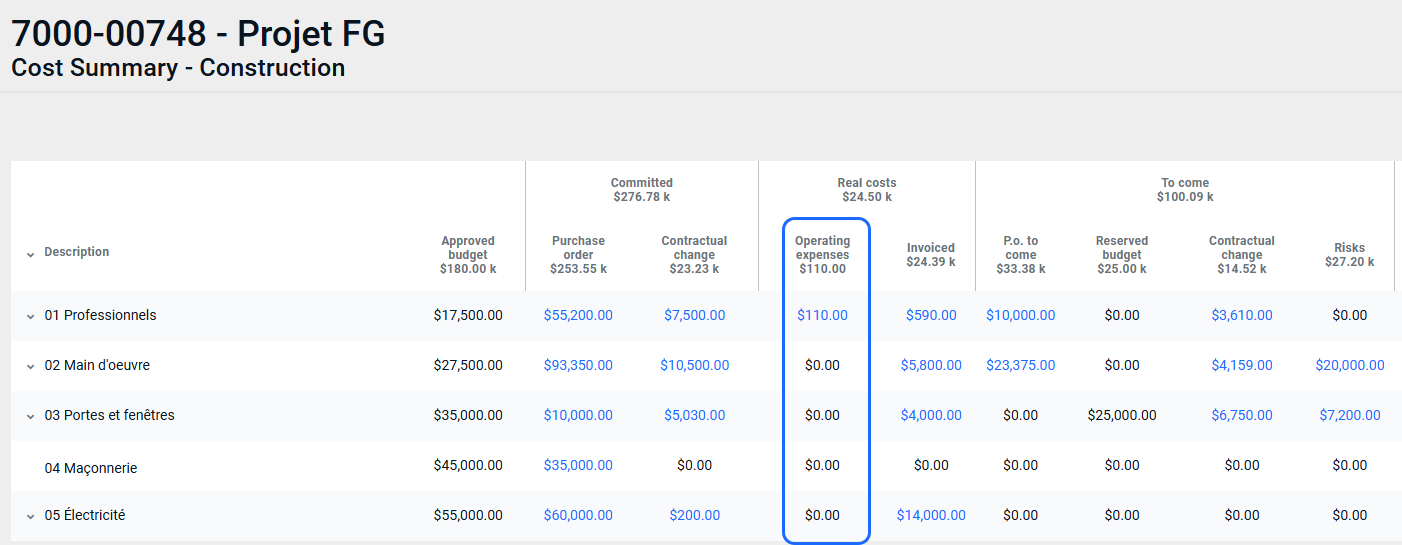Expand the 05 Électricité row
1402x545 pixels.
tap(30, 516)
